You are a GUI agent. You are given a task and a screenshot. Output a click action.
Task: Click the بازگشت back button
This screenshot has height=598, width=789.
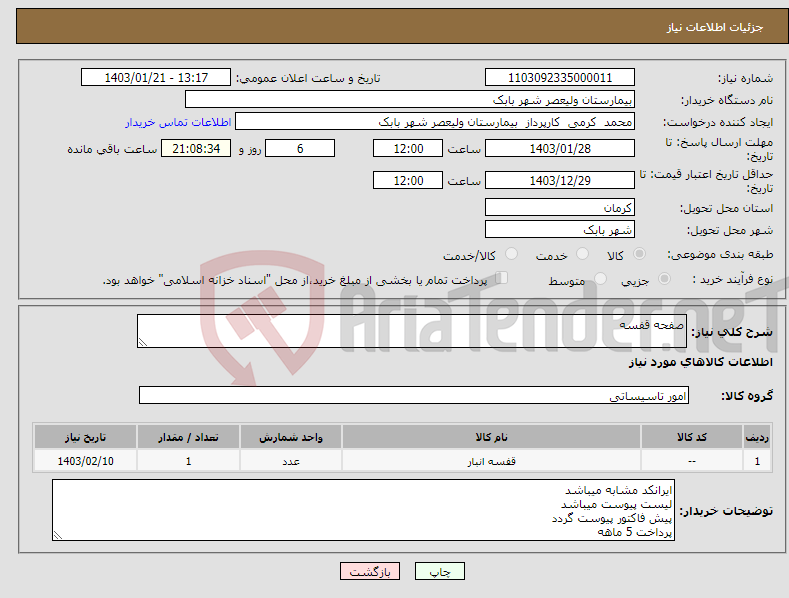coord(370,571)
